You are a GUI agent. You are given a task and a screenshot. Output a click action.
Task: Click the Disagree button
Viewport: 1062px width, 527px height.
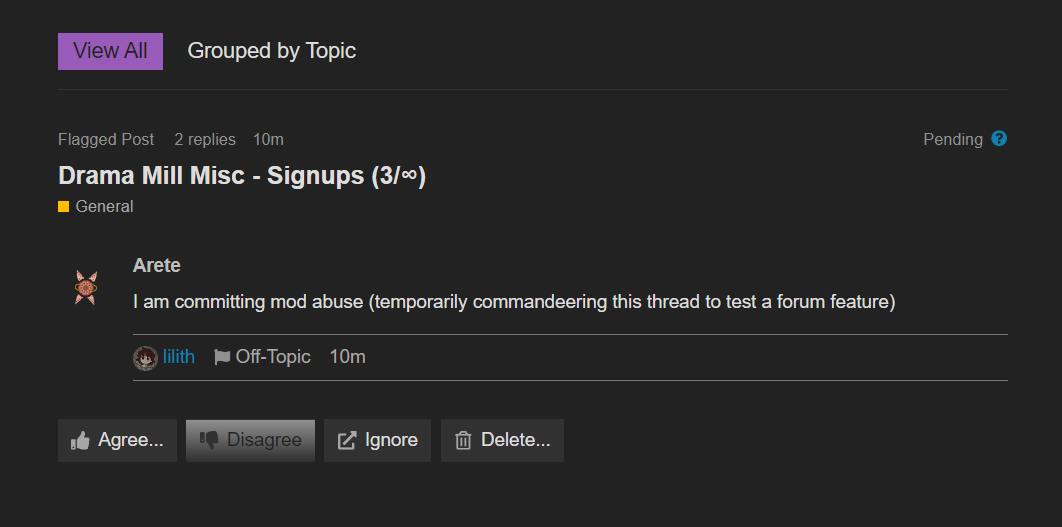click(x=251, y=441)
